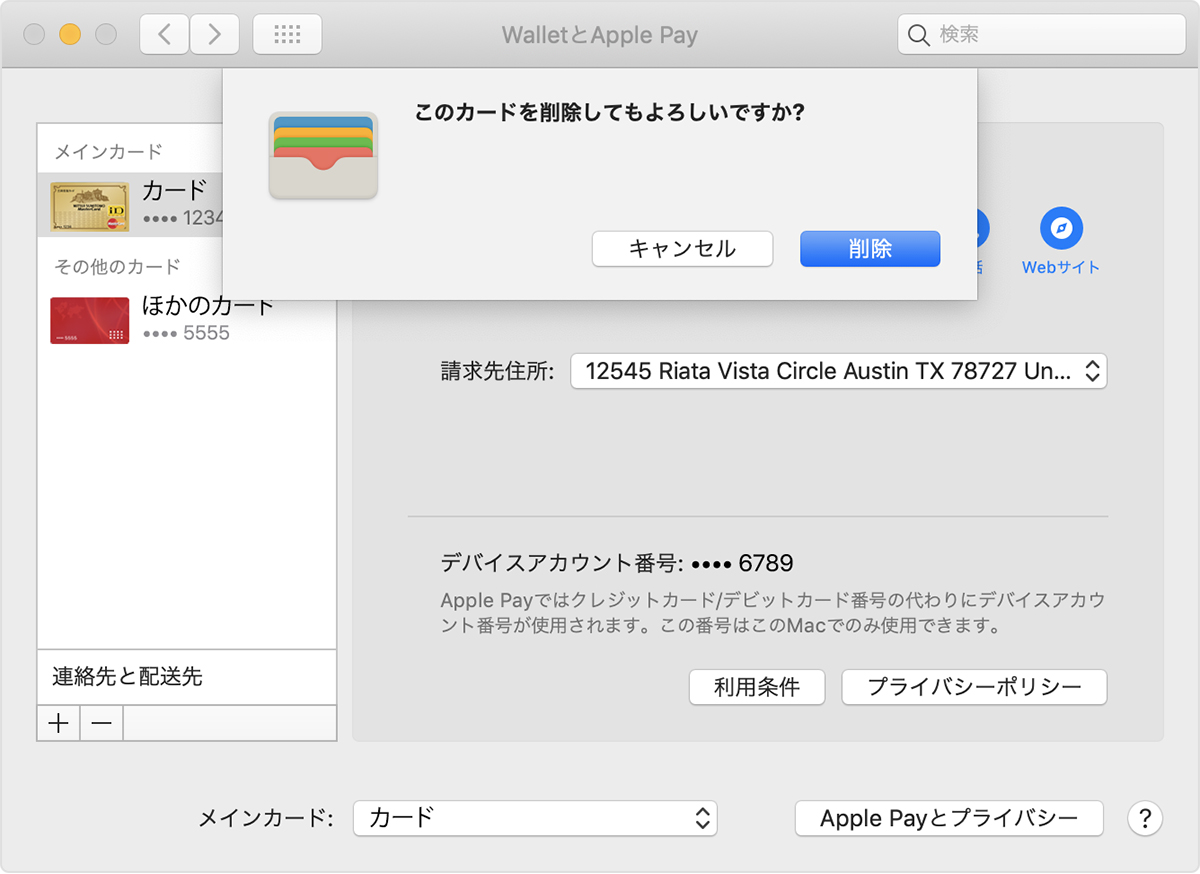
Task: Click the WalletとApple Pay window title
Action: tap(600, 35)
